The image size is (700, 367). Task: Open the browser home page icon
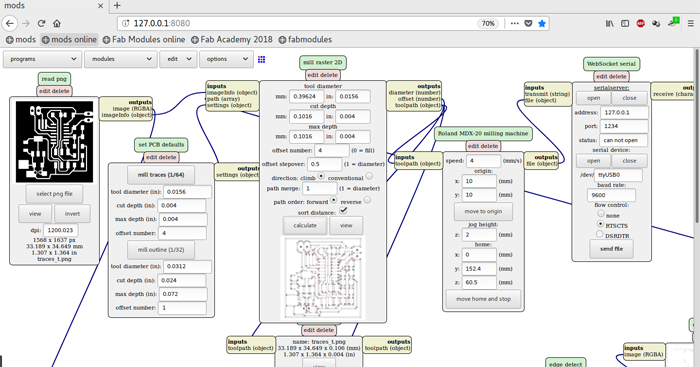57,23
